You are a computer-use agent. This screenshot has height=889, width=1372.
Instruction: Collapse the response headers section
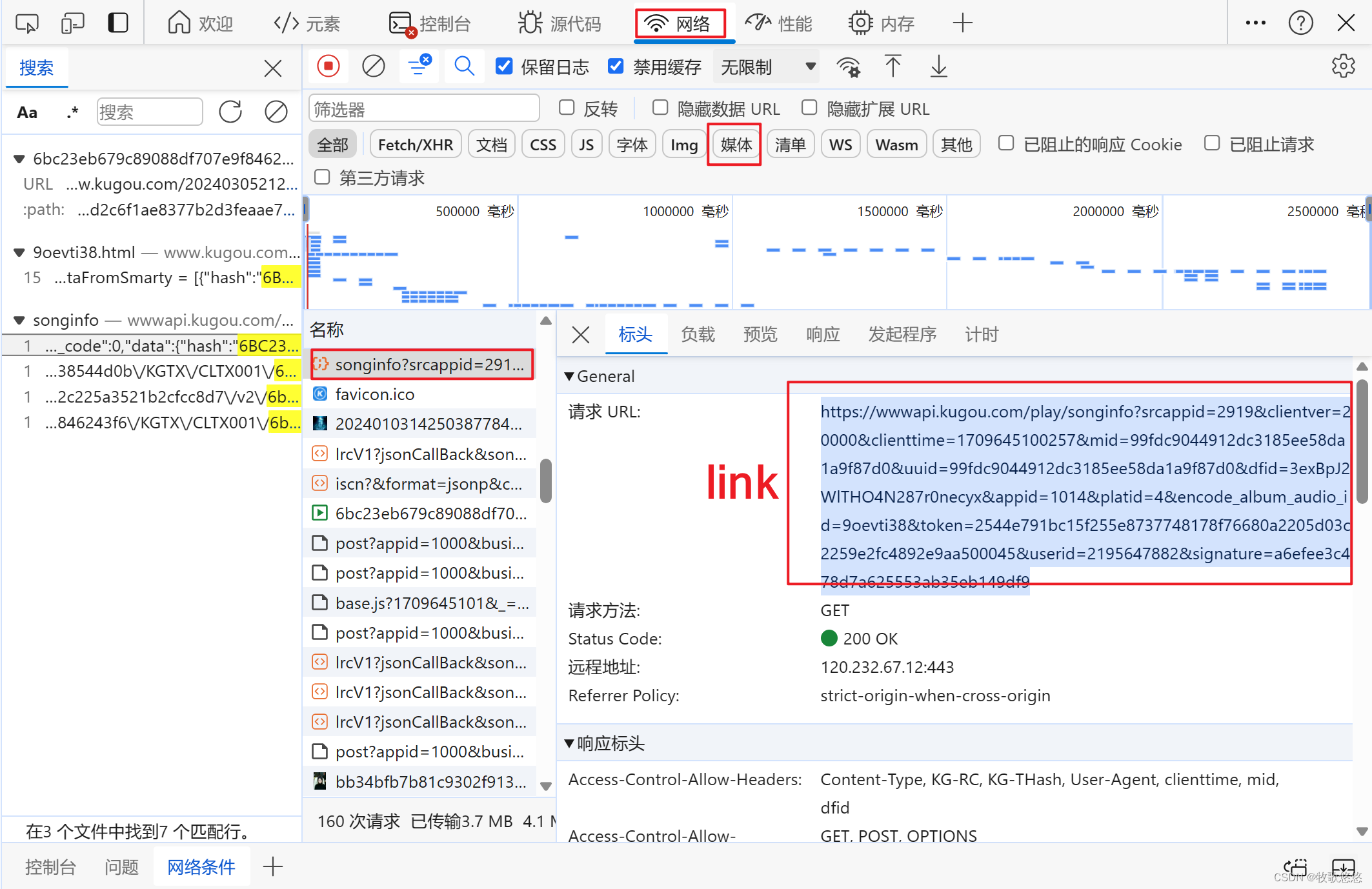[569, 743]
